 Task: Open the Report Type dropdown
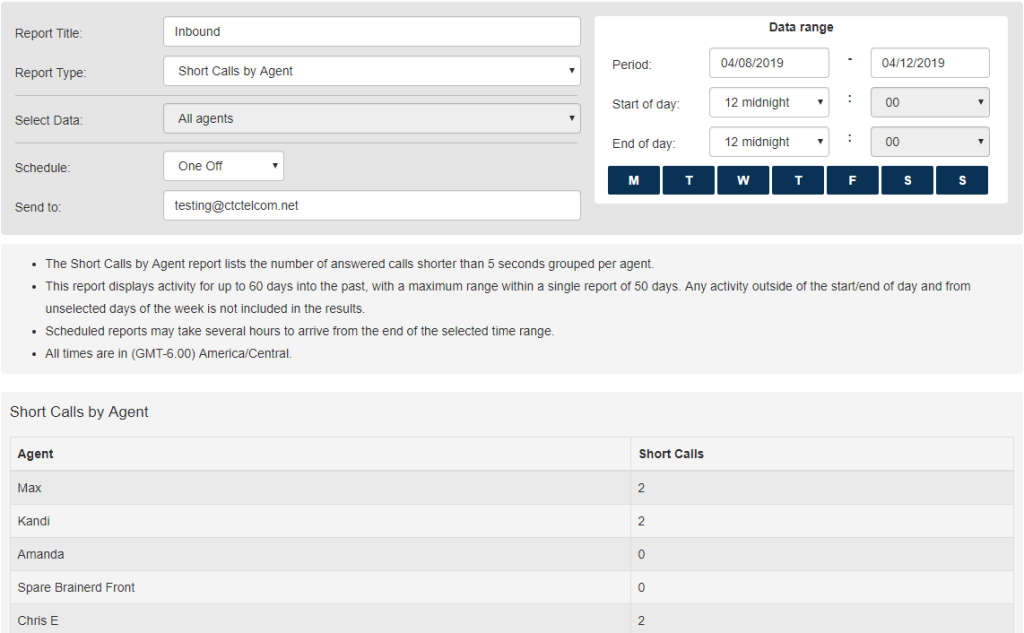pyautogui.click(x=372, y=71)
